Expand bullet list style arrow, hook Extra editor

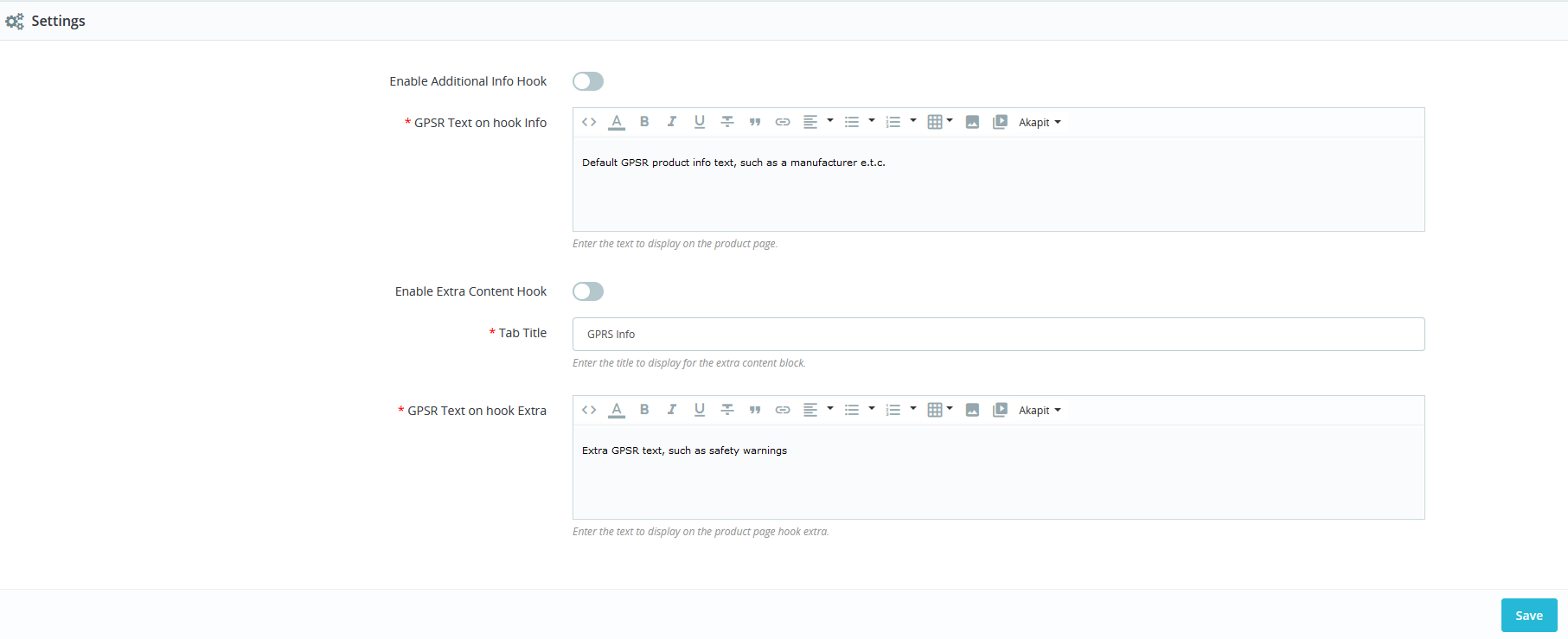[872, 409]
